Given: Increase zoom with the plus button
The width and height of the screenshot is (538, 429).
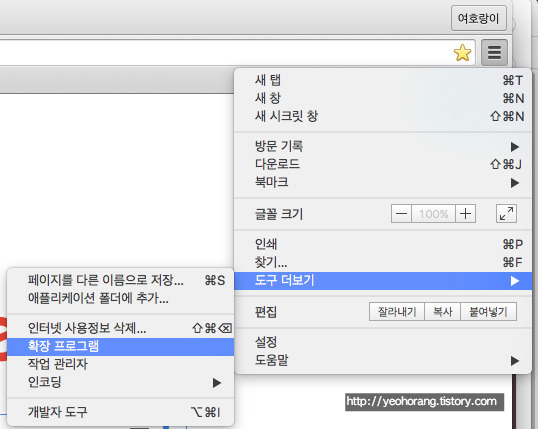Looking at the screenshot, I should (x=465, y=214).
